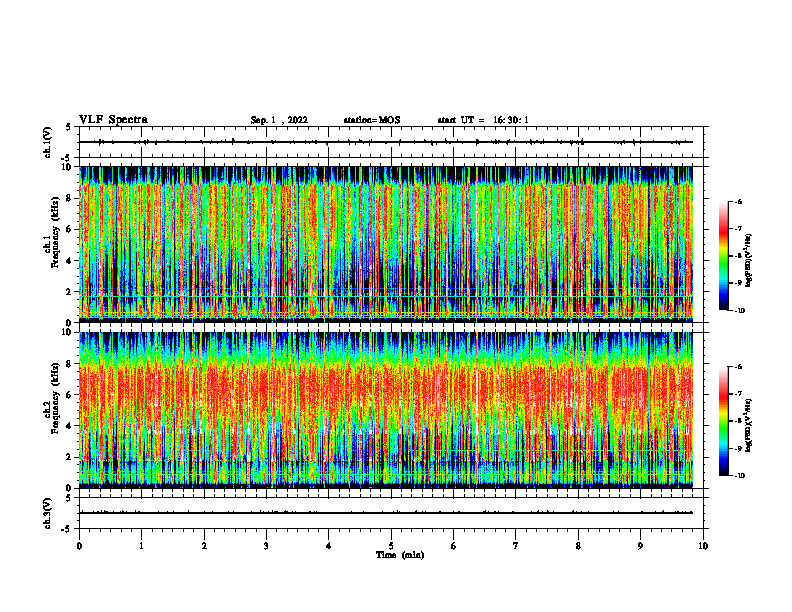Click the ch.1 color bar log PSD label
Viewport: 792px width, 612px height.
(x=749, y=261)
